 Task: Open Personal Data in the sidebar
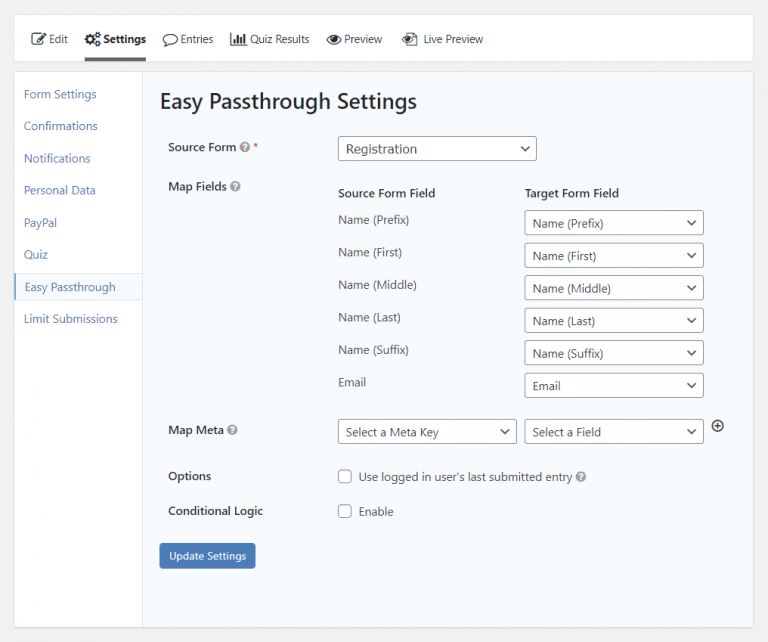point(60,190)
